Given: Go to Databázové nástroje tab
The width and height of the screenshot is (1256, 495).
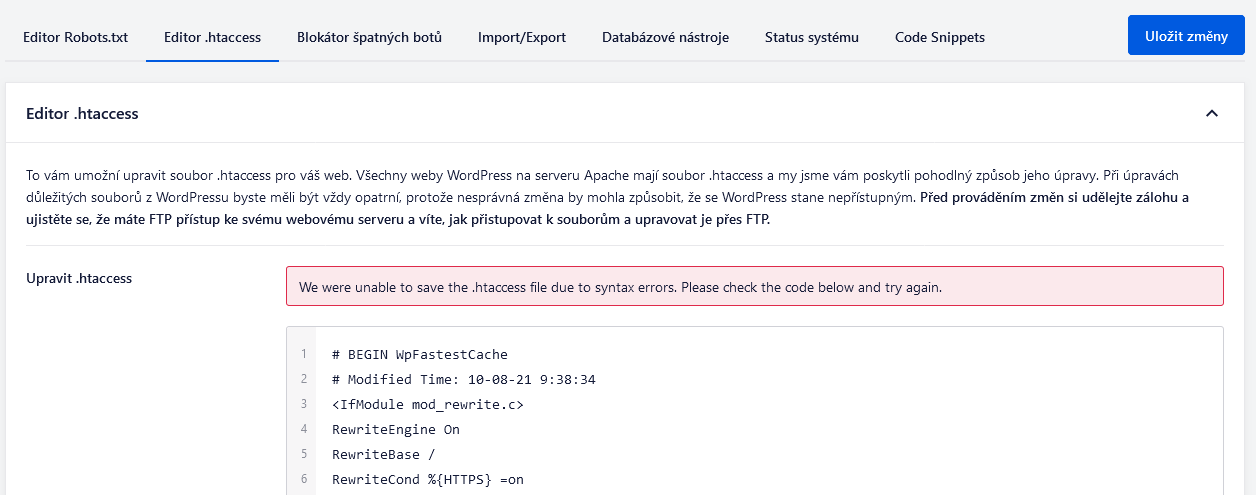Looking at the screenshot, I should [x=665, y=37].
